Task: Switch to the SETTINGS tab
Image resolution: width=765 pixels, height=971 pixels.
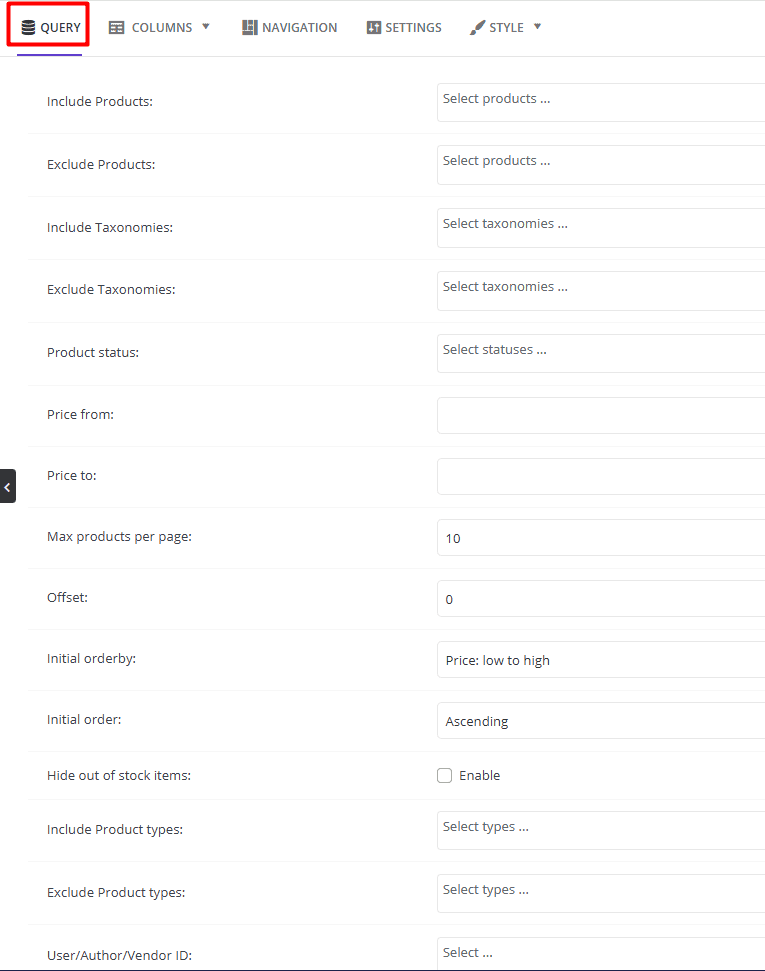Action: [x=404, y=27]
